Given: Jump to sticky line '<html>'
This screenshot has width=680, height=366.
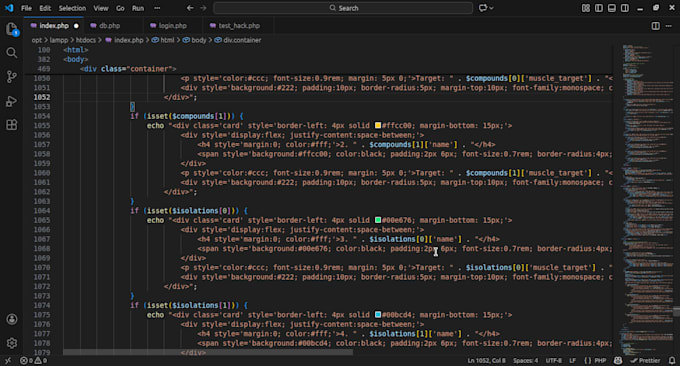Looking at the screenshot, I should click(x=75, y=50).
